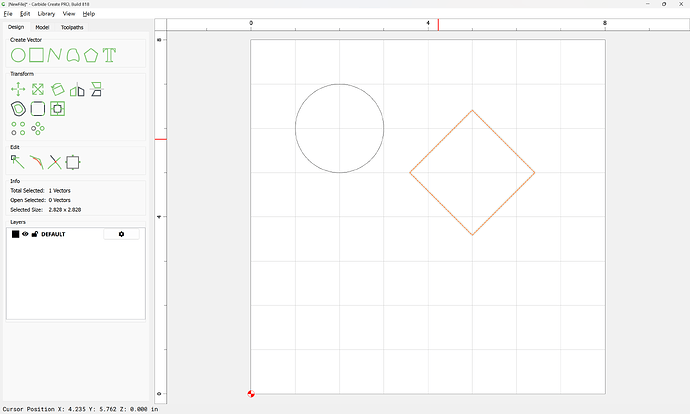Toggle visibility of the DEFAULT layer
The image size is (690, 414).
pos(25,234)
